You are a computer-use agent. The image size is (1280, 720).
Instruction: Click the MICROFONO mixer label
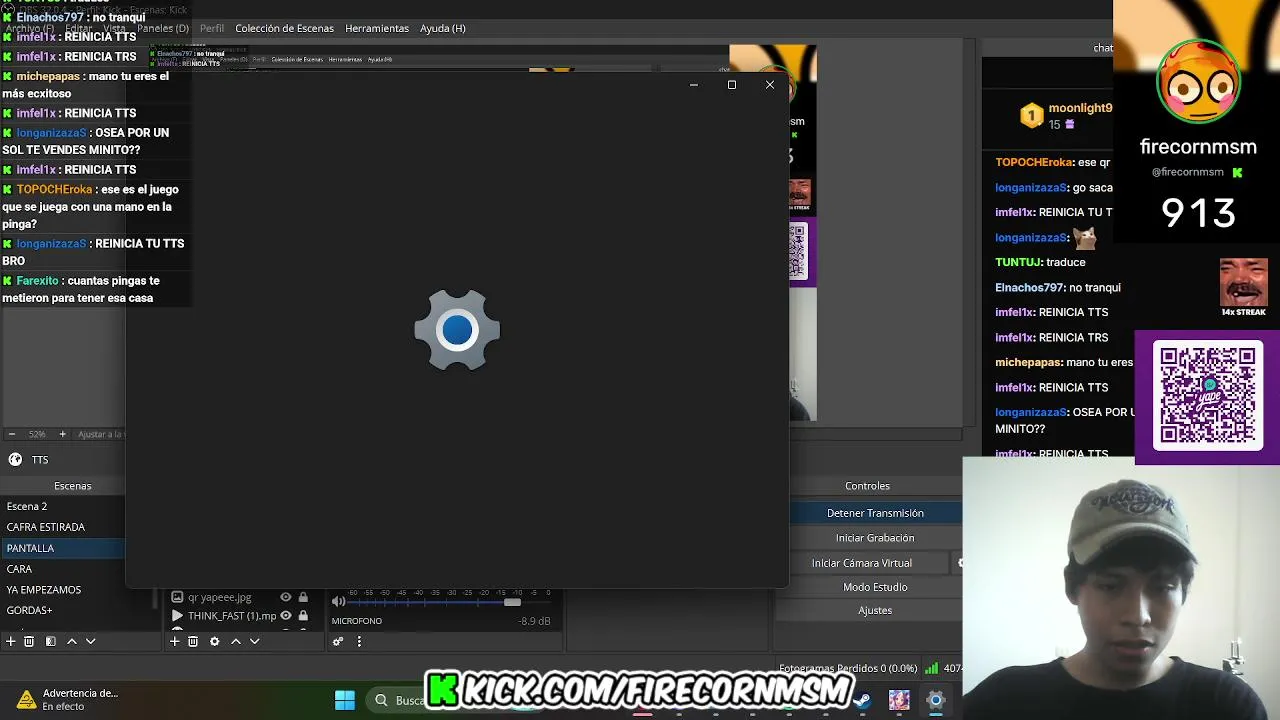coord(357,621)
